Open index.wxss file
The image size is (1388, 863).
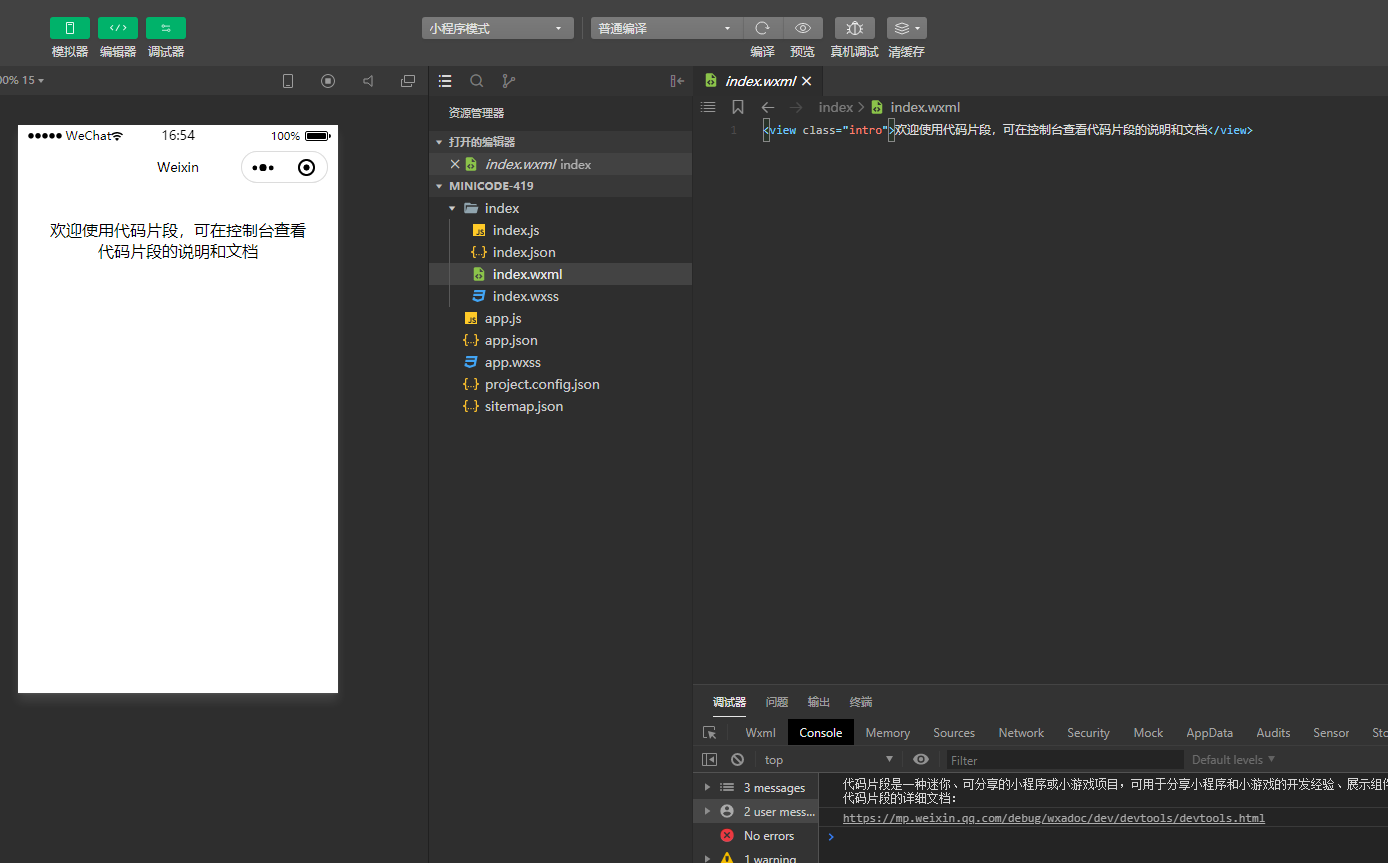click(x=560, y=296)
